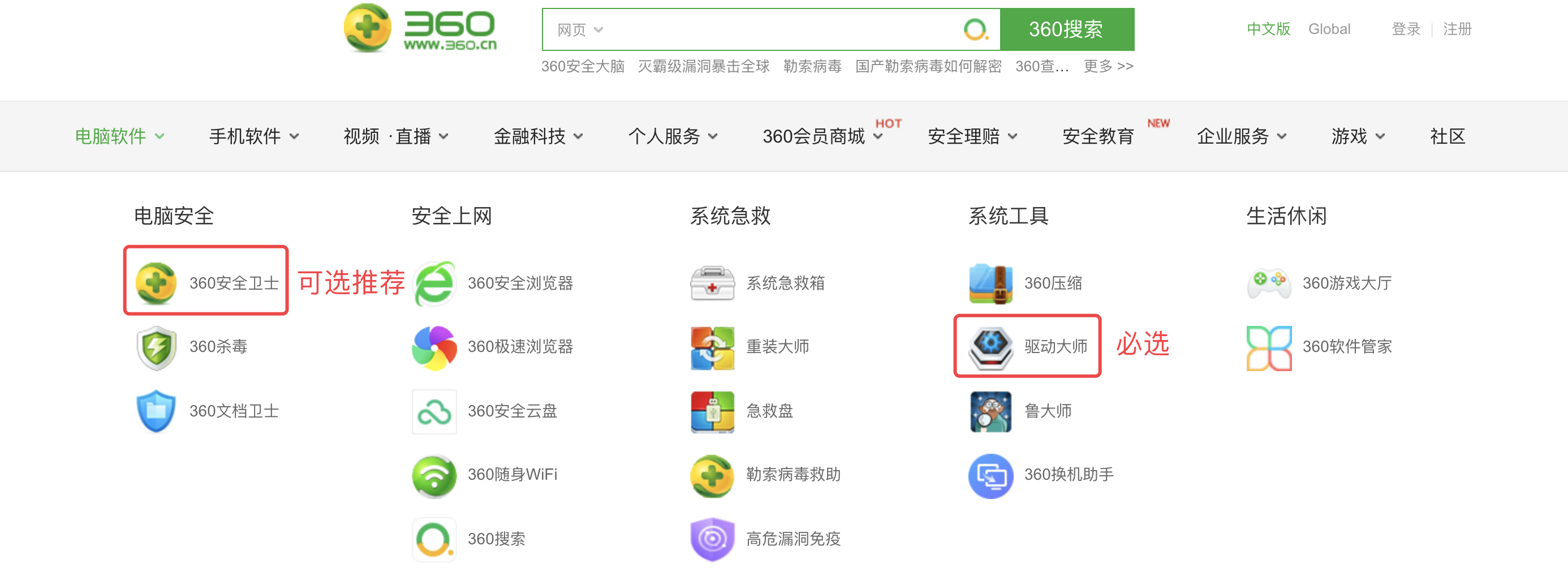Expand the 手机软件 menu chevron
The image size is (1568, 585).
coord(294,136)
